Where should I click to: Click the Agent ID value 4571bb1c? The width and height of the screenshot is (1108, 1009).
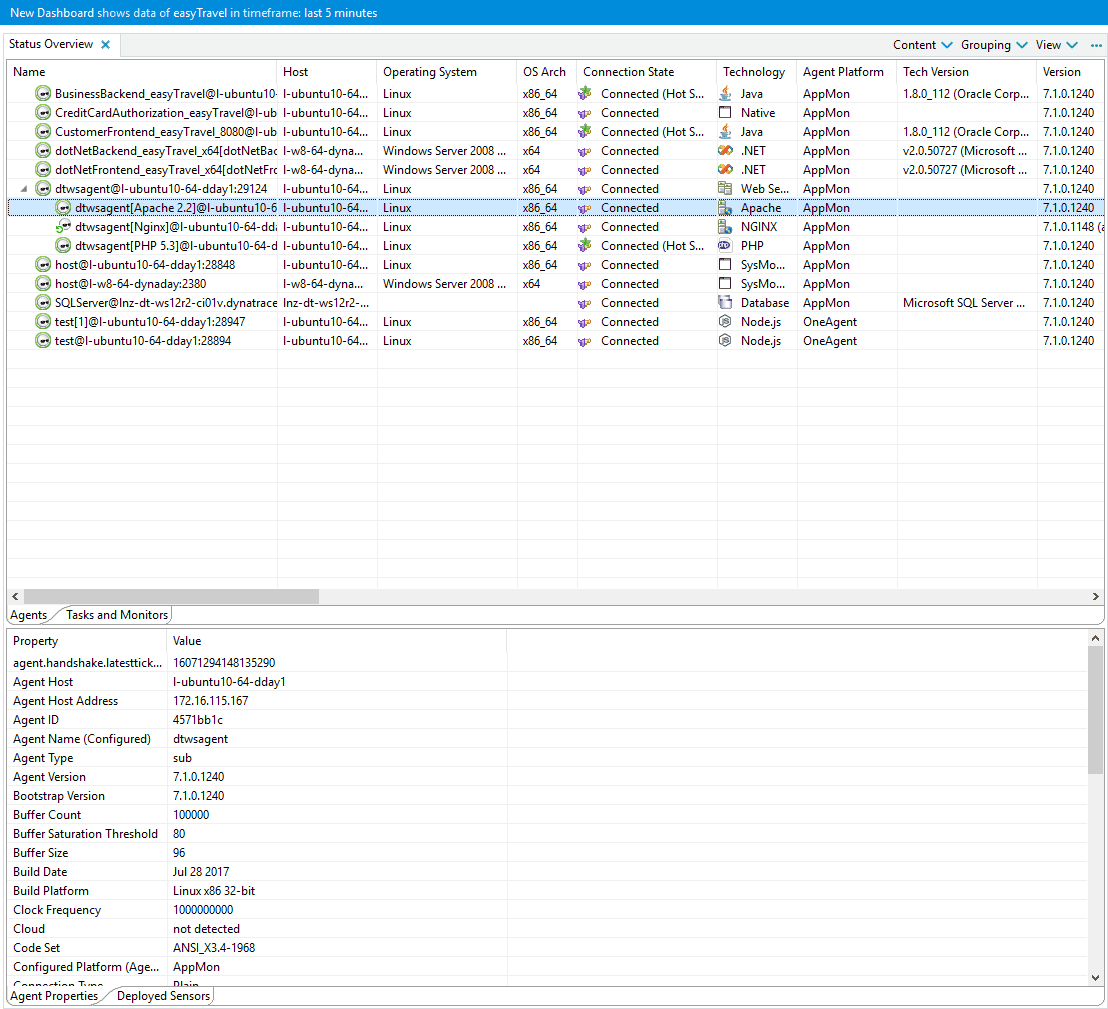[198, 720]
